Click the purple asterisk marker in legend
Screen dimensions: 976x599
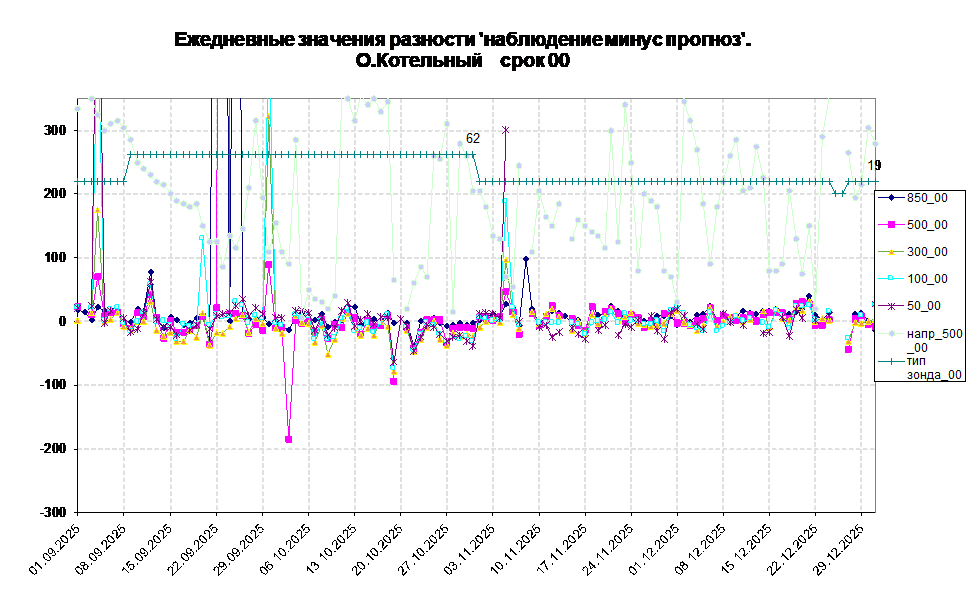[x=890, y=306]
